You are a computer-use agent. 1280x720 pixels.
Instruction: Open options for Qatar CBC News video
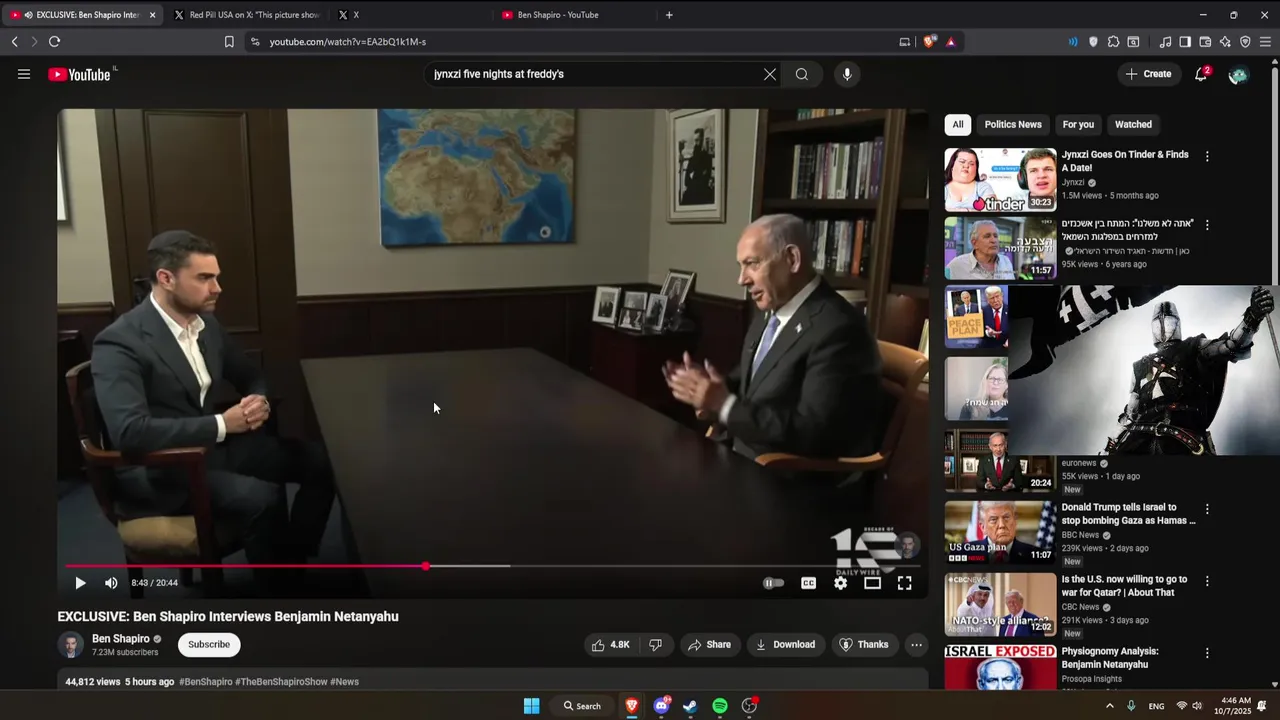tap(1207, 581)
